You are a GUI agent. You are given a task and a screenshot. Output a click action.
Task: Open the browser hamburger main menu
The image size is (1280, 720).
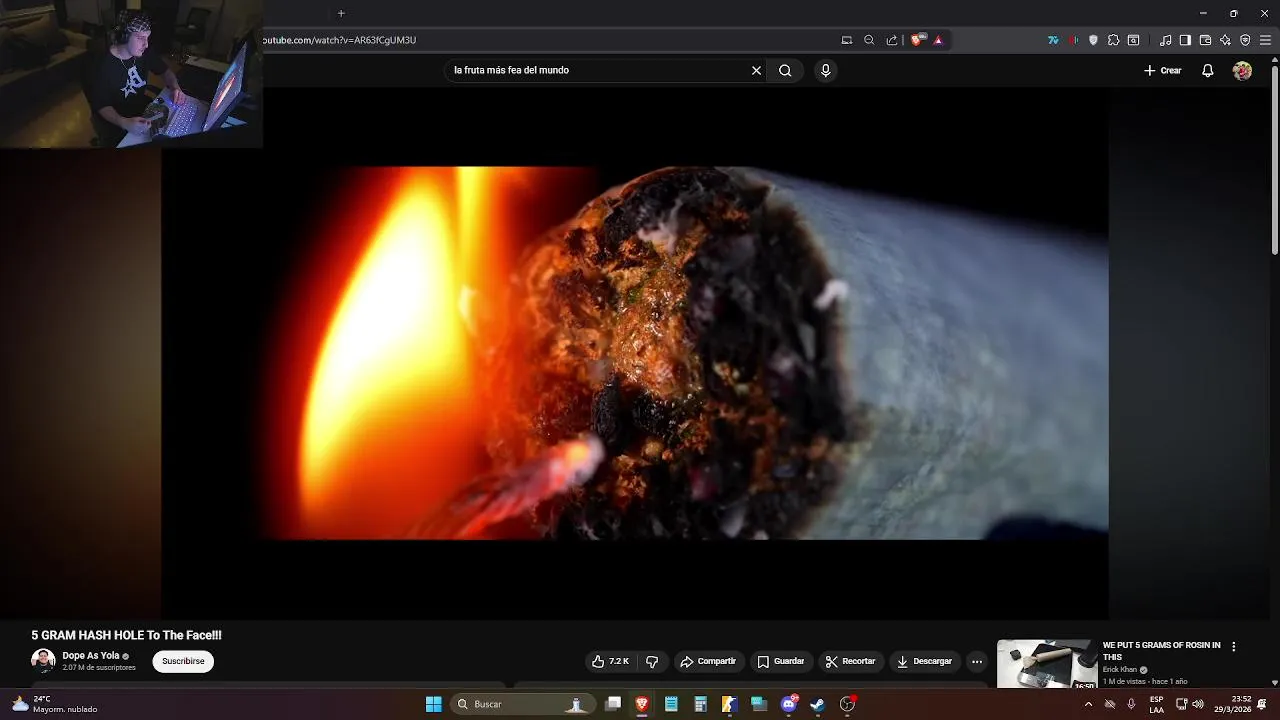1266,40
